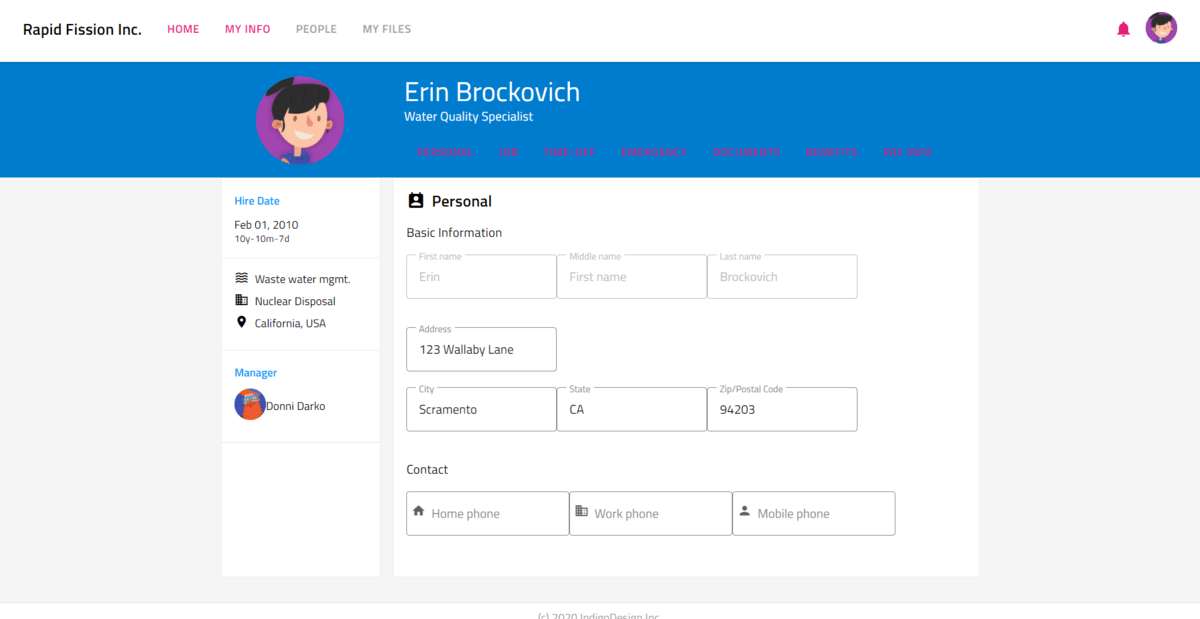The image size is (1200, 619).
Task: Switch to the EMERGENCY tab
Action: point(654,152)
